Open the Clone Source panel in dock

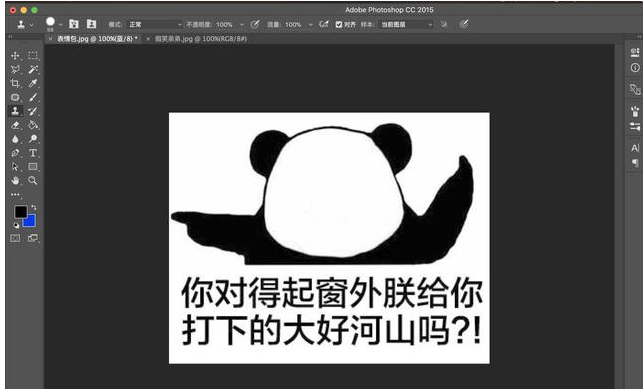pos(635,89)
